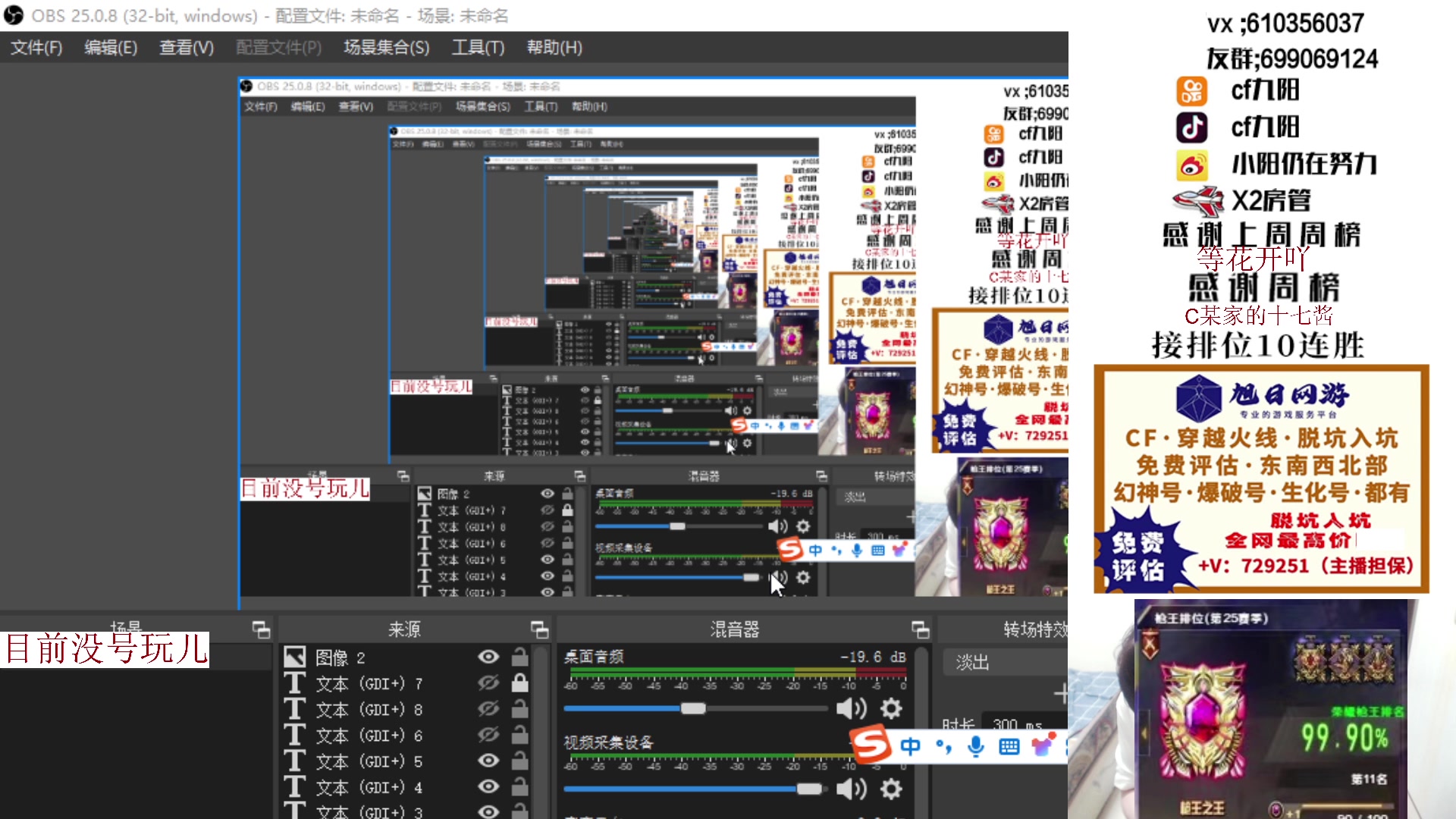Float the 场景 dock with its pop-out icon
Viewport: 1456px width, 819px height.
[x=261, y=629]
